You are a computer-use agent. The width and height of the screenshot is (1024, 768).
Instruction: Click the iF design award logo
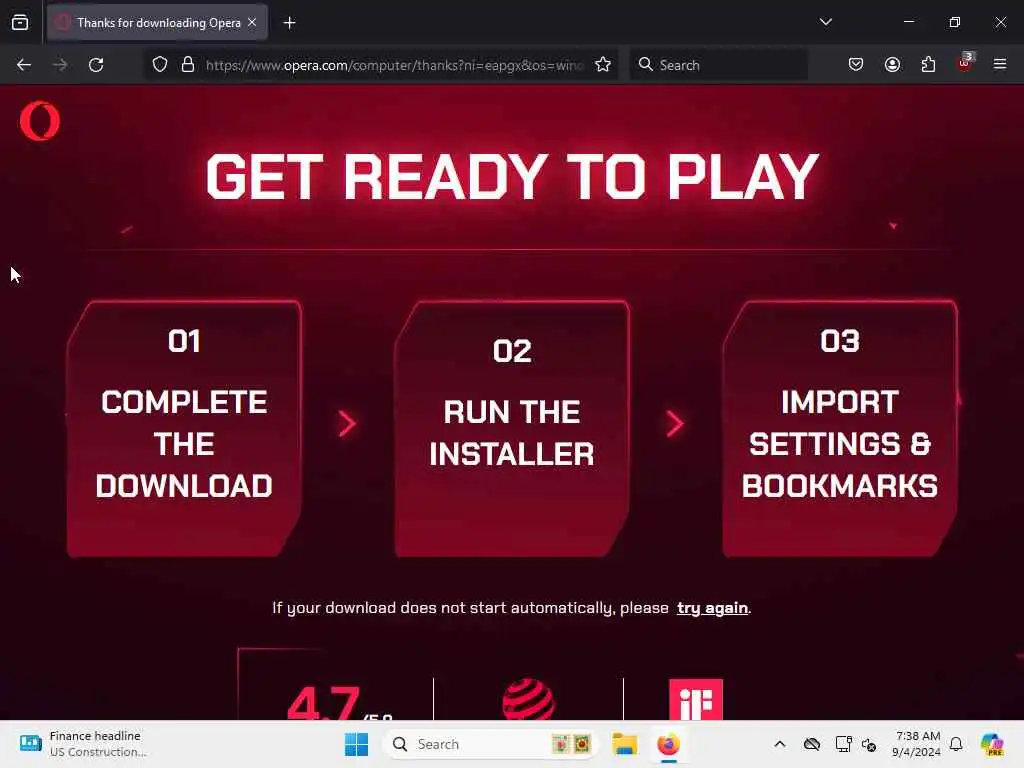[696, 699]
